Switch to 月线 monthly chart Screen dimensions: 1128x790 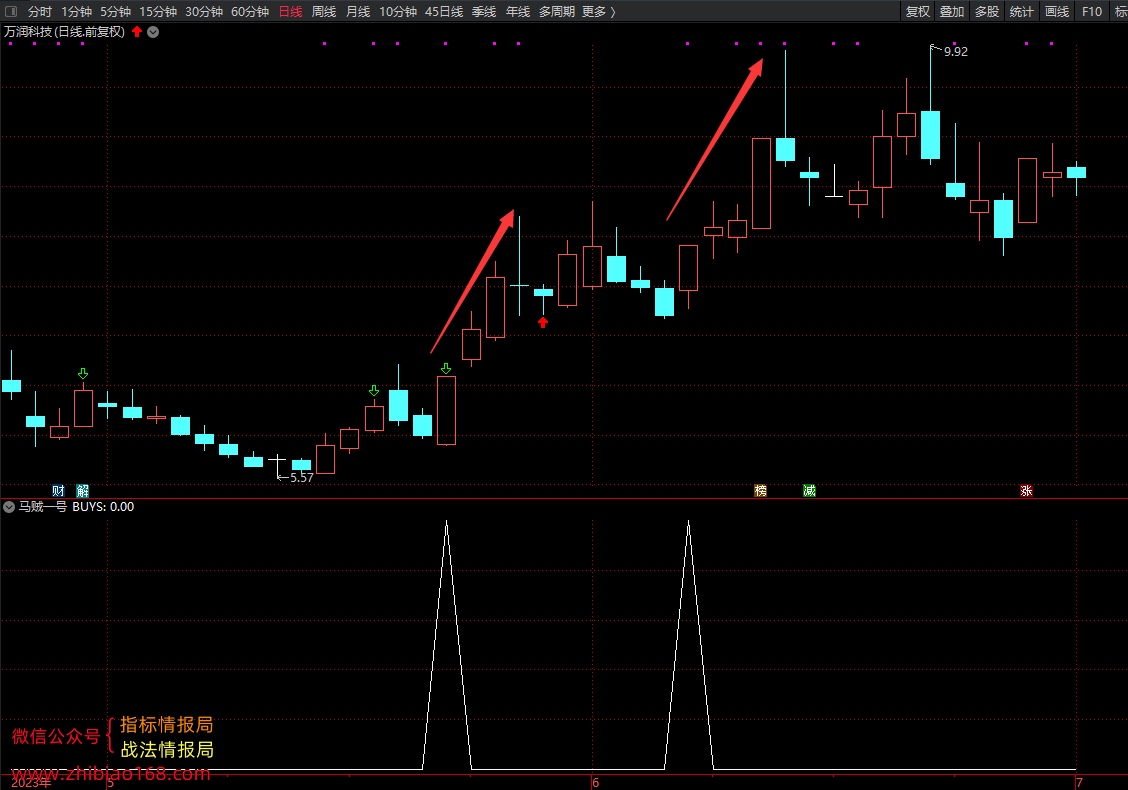click(358, 12)
